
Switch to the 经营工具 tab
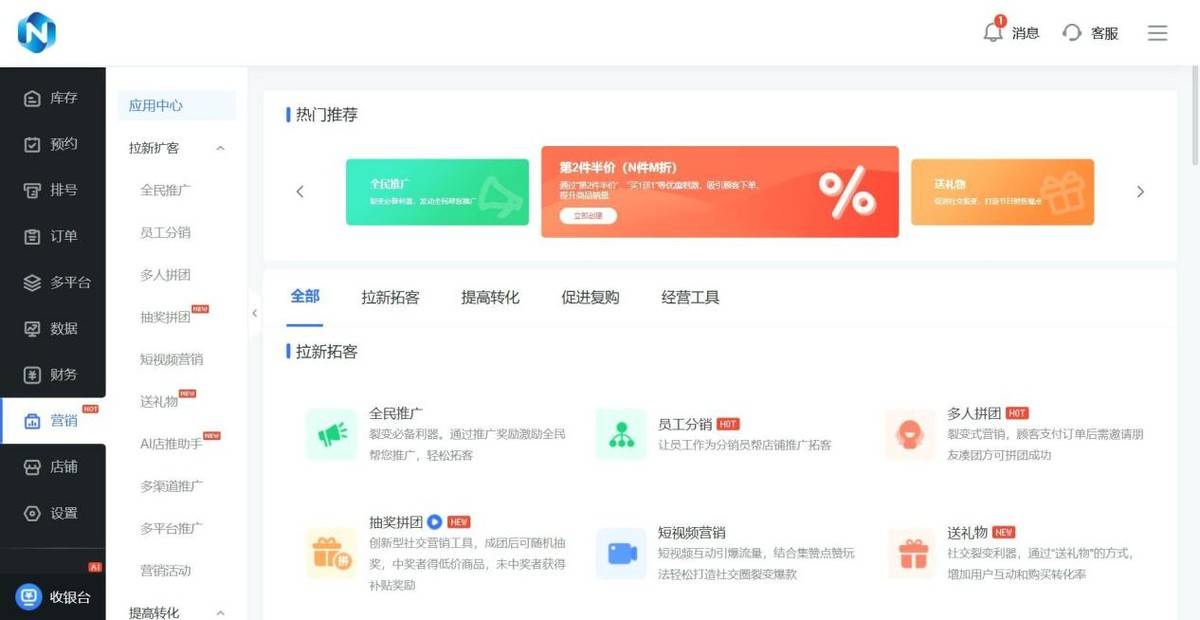click(690, 297)
